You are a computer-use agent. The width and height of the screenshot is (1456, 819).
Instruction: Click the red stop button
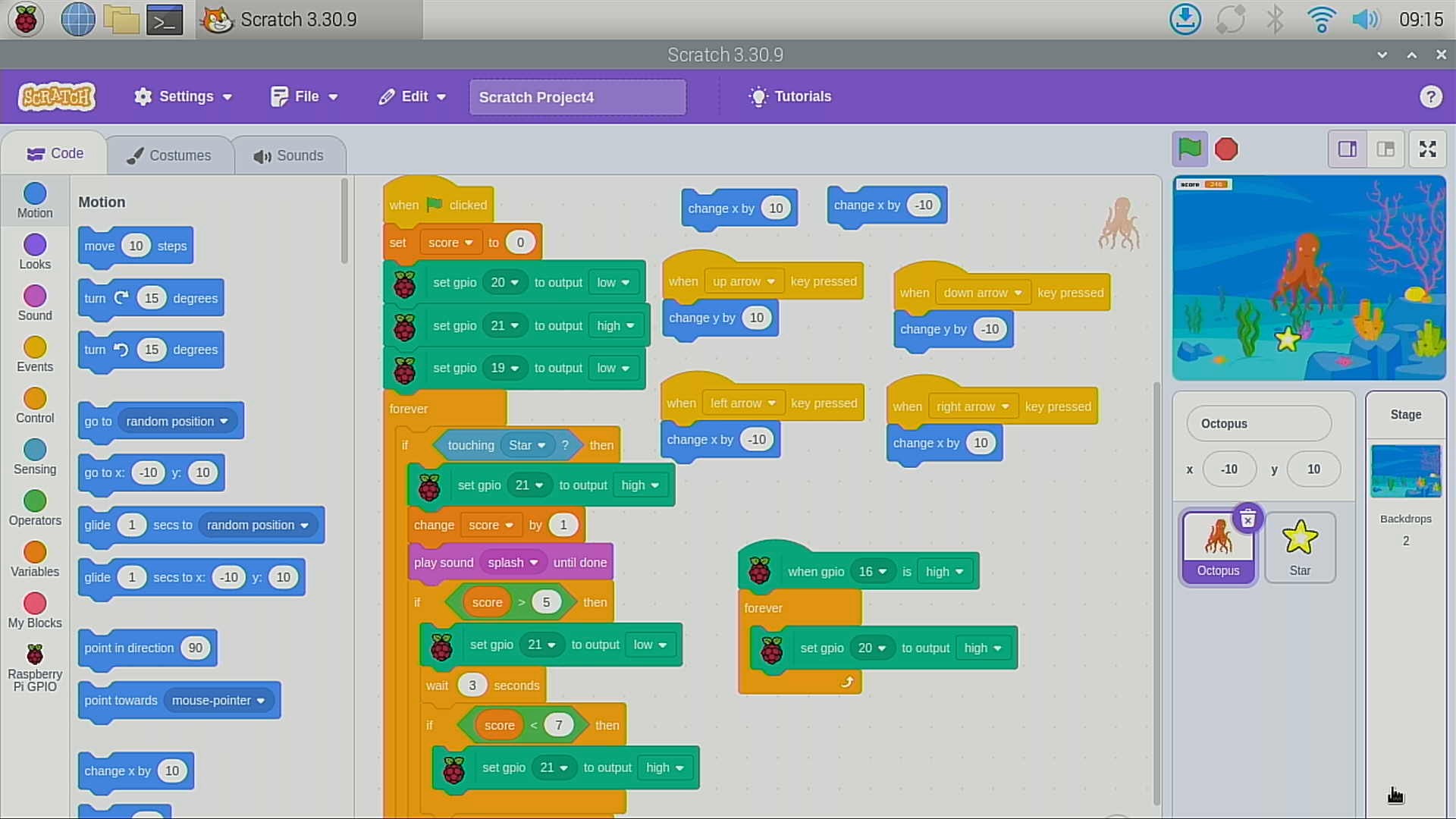[x=1226, y=149]
